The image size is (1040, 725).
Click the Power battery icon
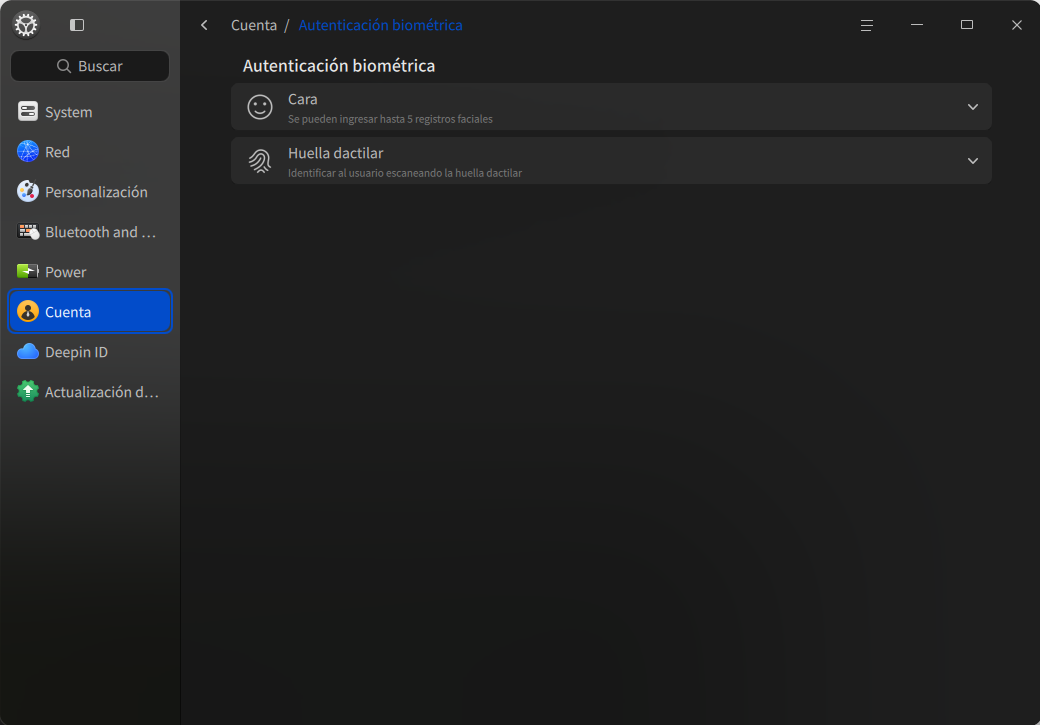click(x=28, y=271)
